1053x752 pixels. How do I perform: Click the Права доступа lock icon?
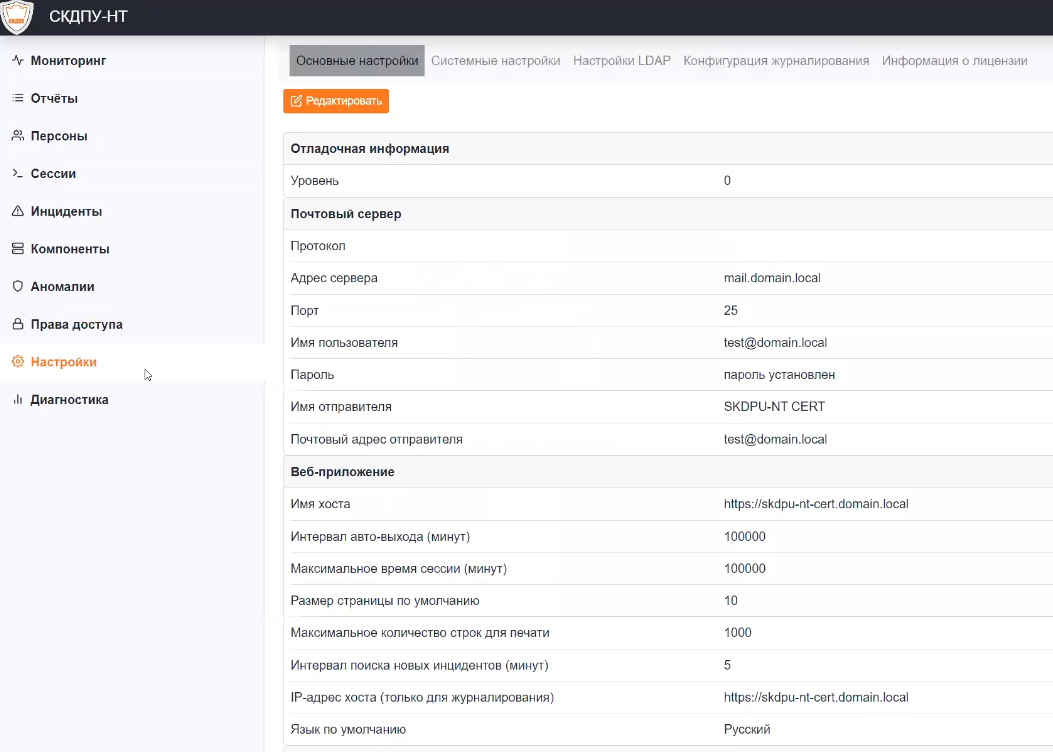tap(17, 325)
